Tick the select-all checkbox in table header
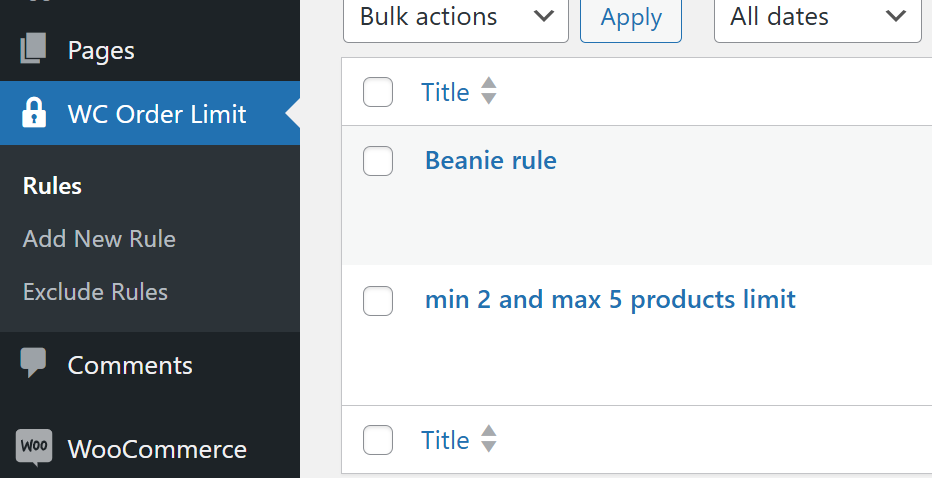 pyautogui.click(x=378, y=92)
